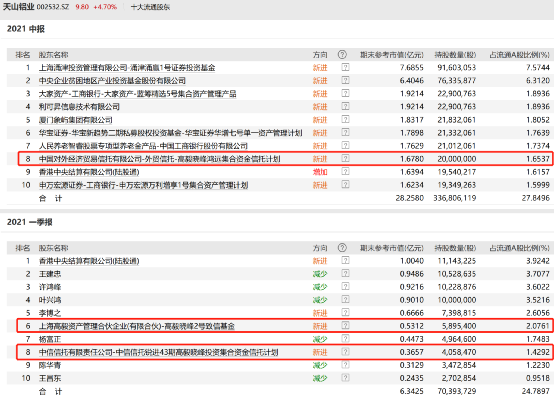Open the detail icon for 叶兴鸿 row

tap(345, 300)
